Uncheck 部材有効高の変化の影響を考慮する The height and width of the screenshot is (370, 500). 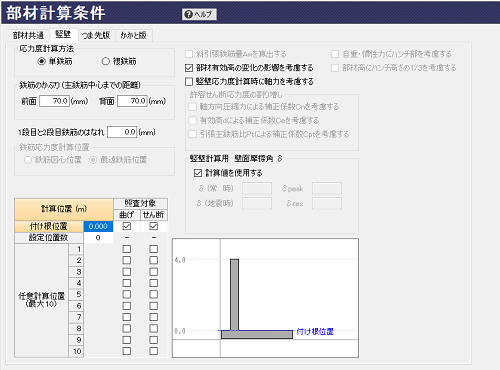pos(189,68)
